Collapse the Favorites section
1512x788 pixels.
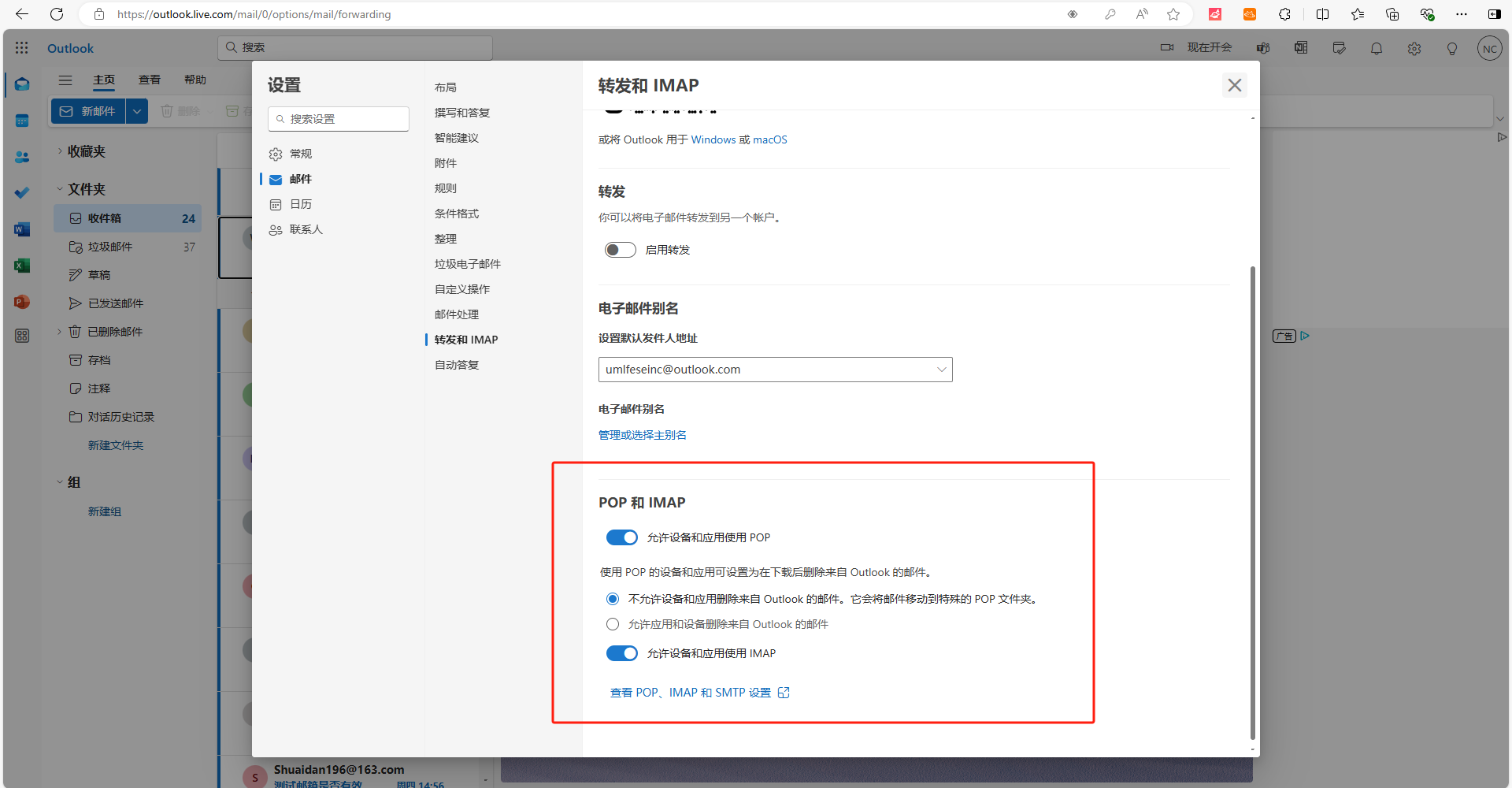tap(60, 151)
